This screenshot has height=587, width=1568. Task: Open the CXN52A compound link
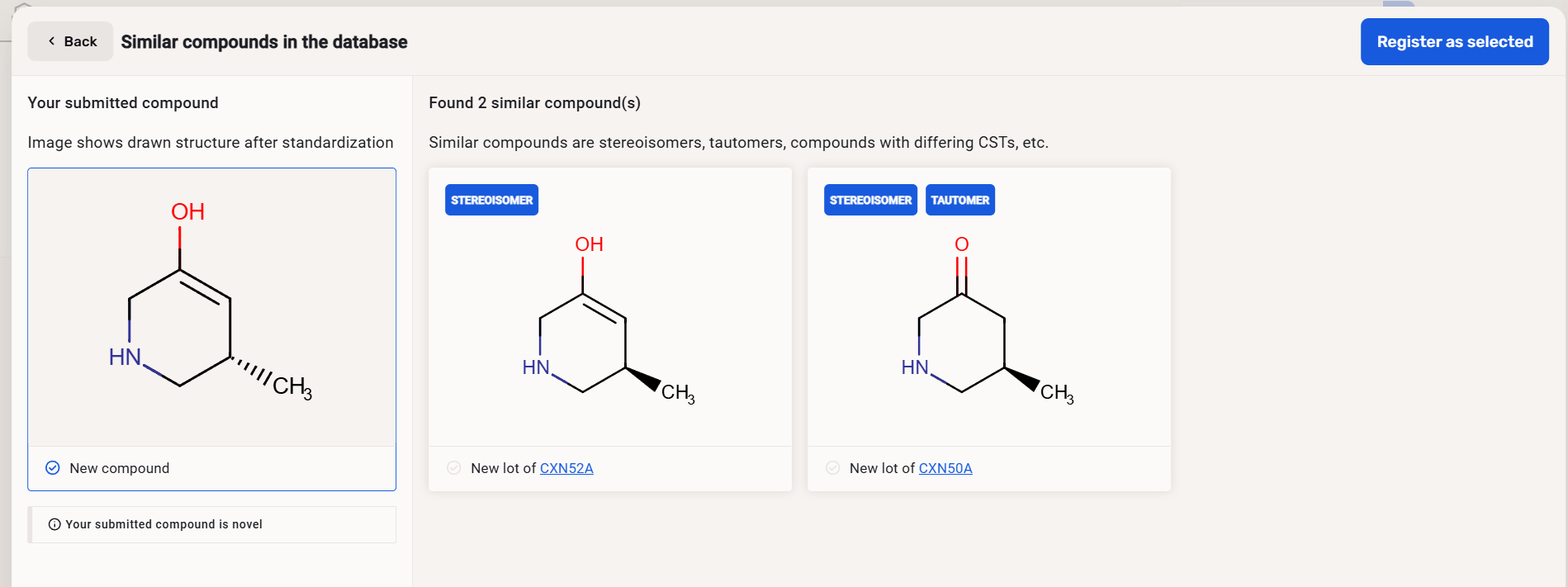[x=566, y=468]
